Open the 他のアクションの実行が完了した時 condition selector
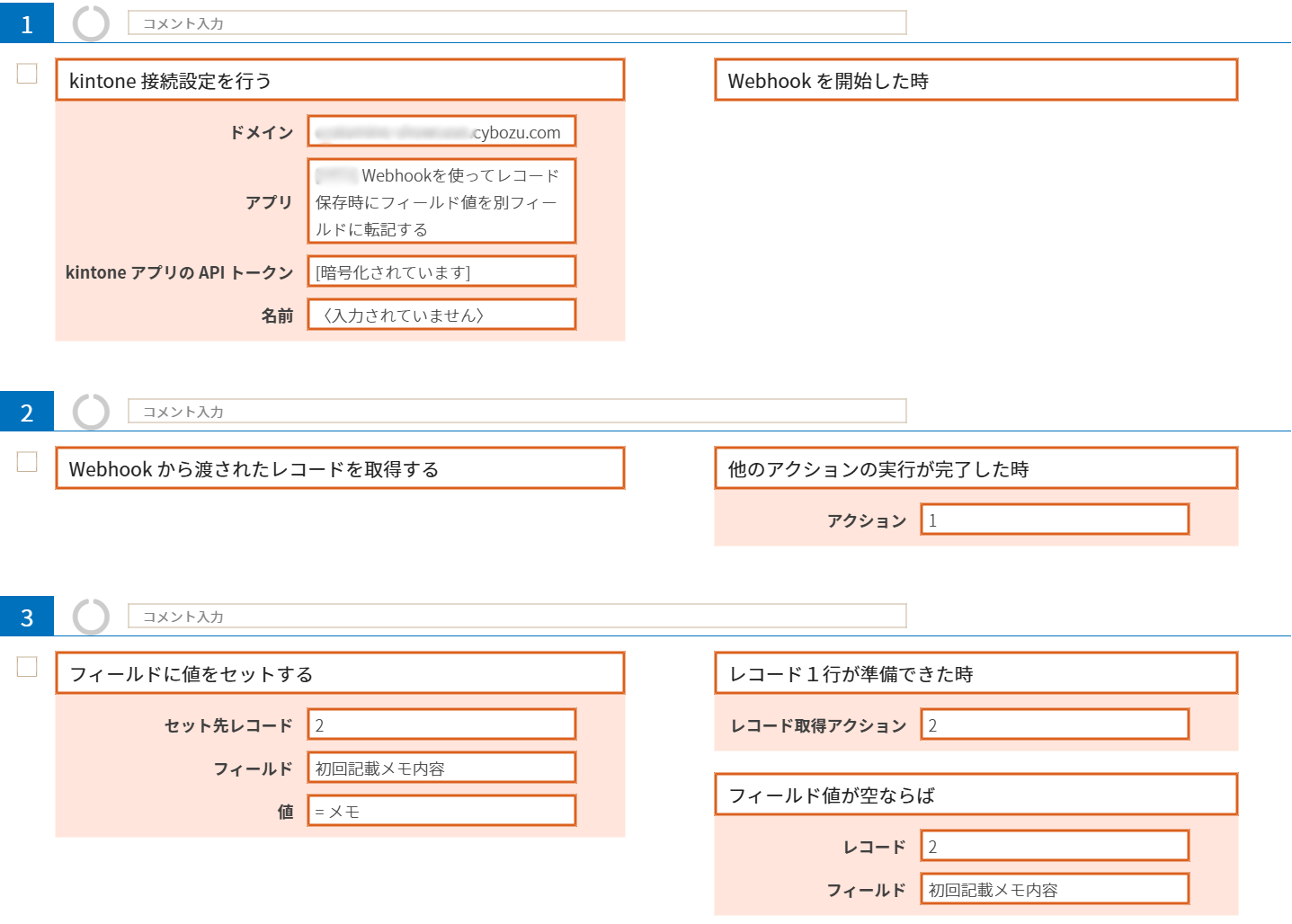 [976, 468]
